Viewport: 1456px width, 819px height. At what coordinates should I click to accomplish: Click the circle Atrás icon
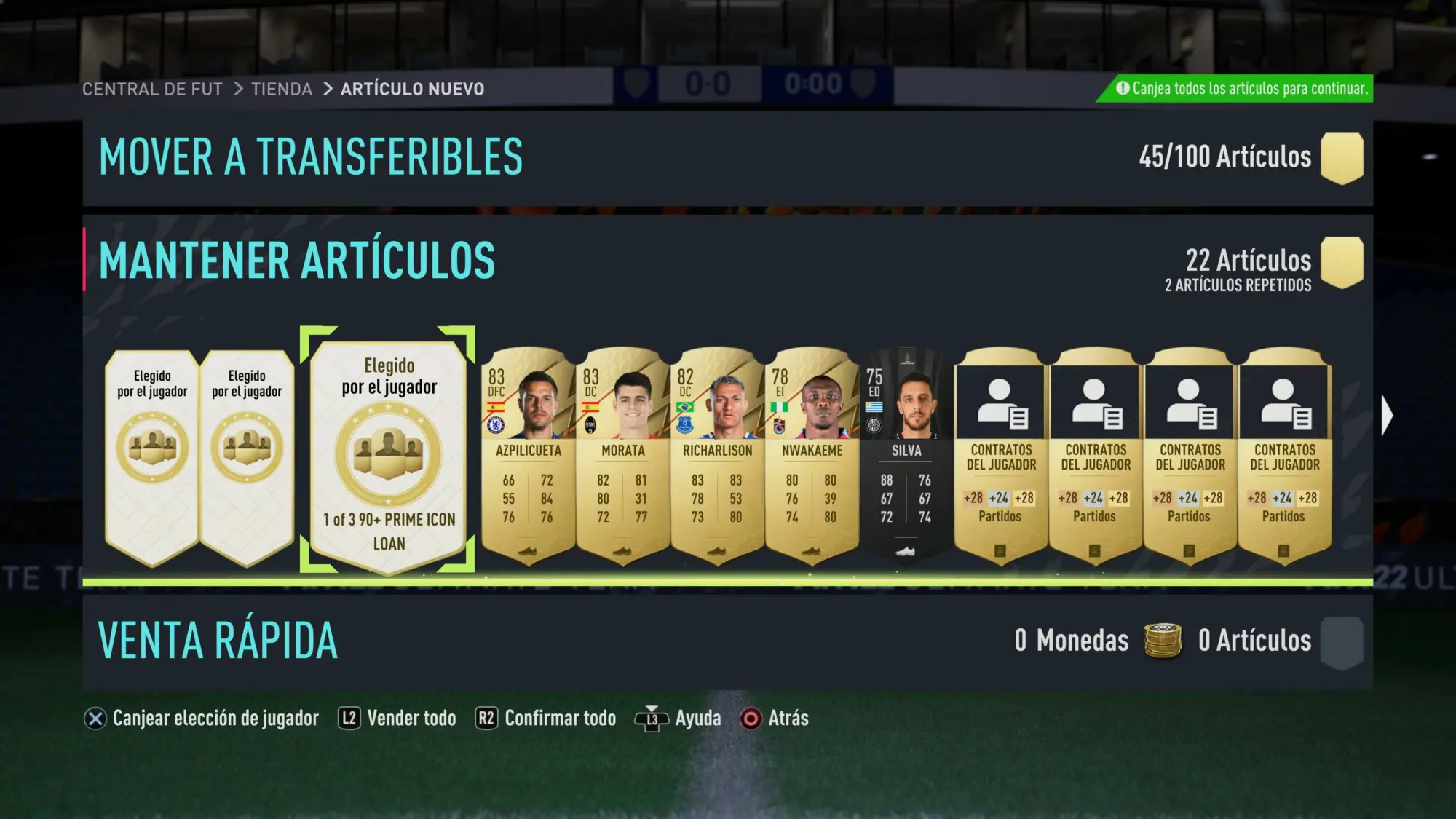coord(751,719)
